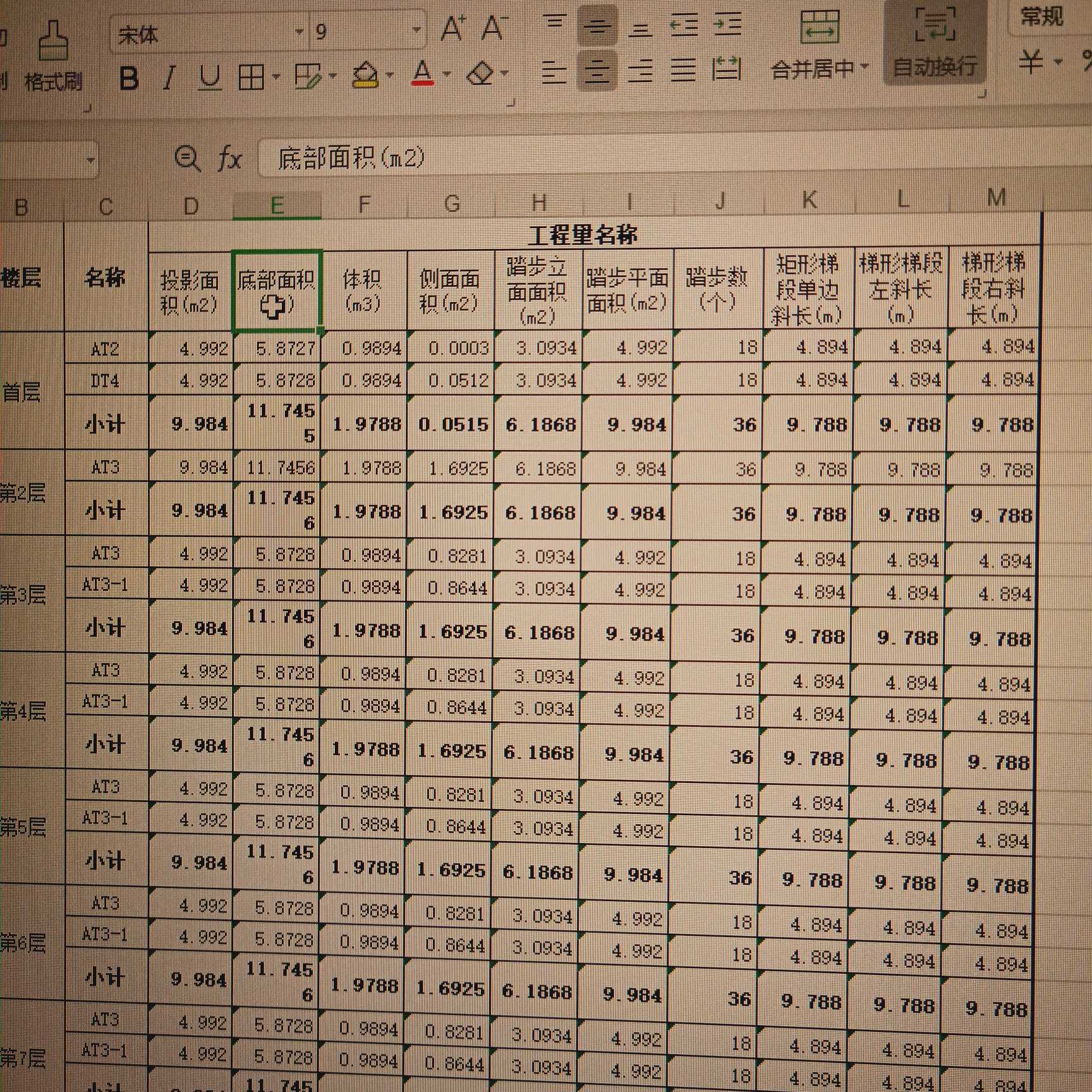Open the draw border dropdown arrow
The height and width of the screenshot is (1092, 1092).
332,76
